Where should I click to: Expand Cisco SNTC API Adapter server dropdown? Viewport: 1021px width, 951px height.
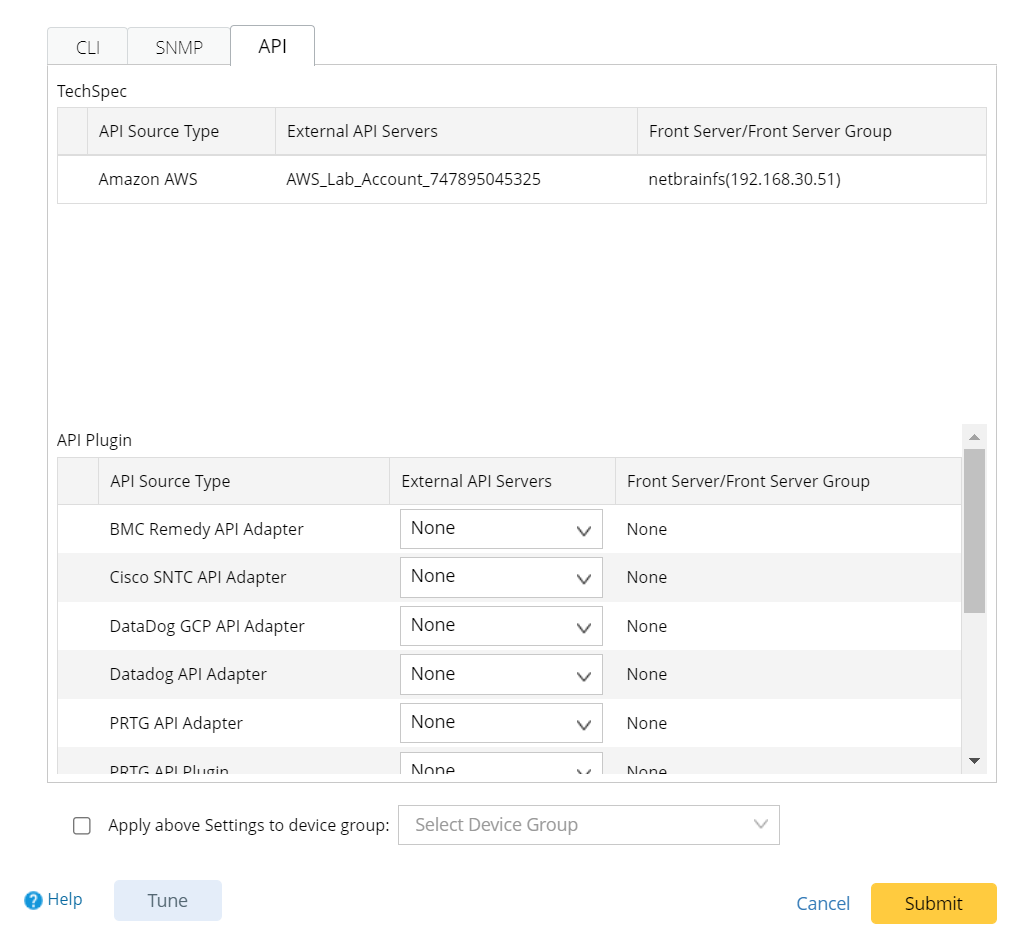[501, 577]
